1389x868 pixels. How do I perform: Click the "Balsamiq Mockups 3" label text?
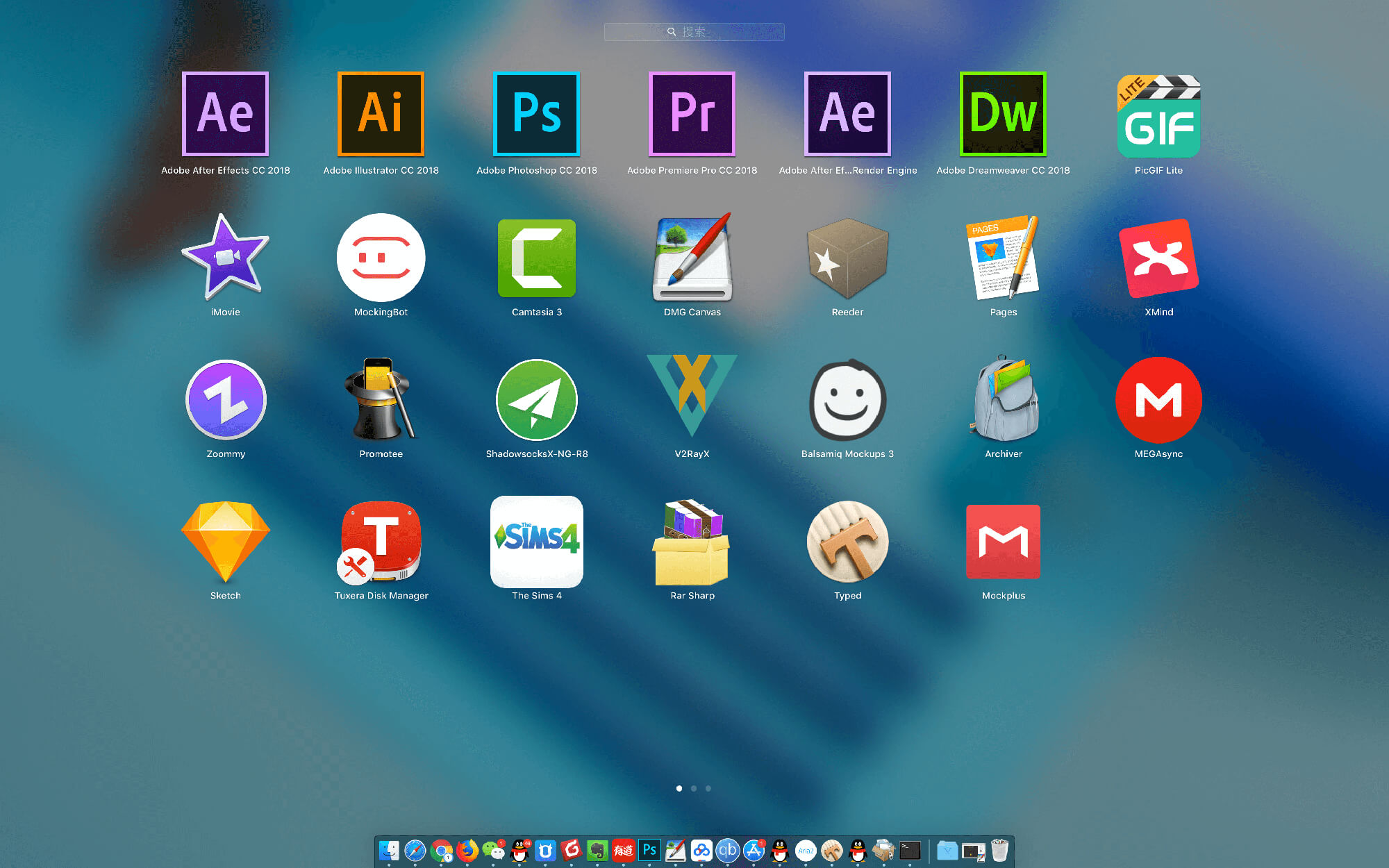click(847, 453)
